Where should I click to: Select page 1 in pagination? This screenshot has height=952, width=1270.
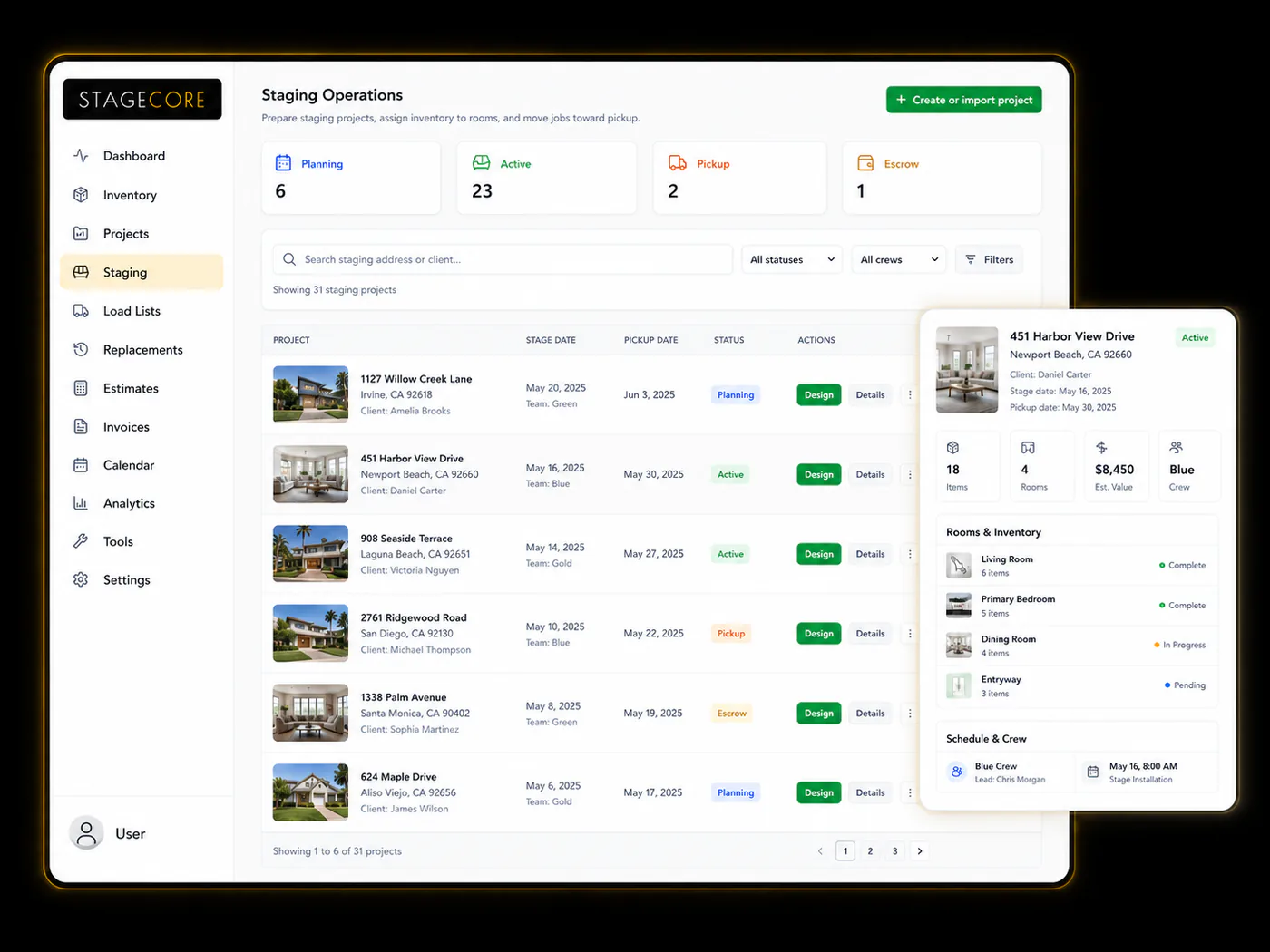[845, 851]
